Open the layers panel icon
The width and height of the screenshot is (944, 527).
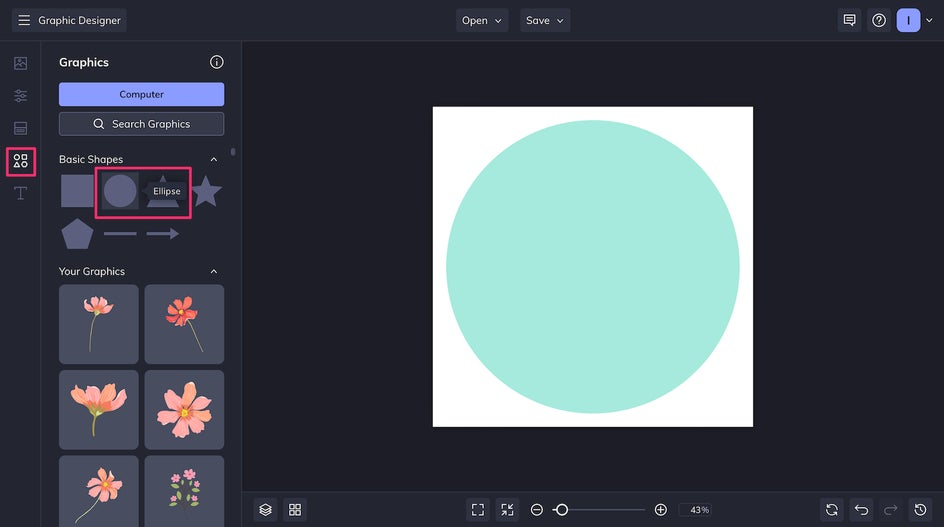click(266, 510)
